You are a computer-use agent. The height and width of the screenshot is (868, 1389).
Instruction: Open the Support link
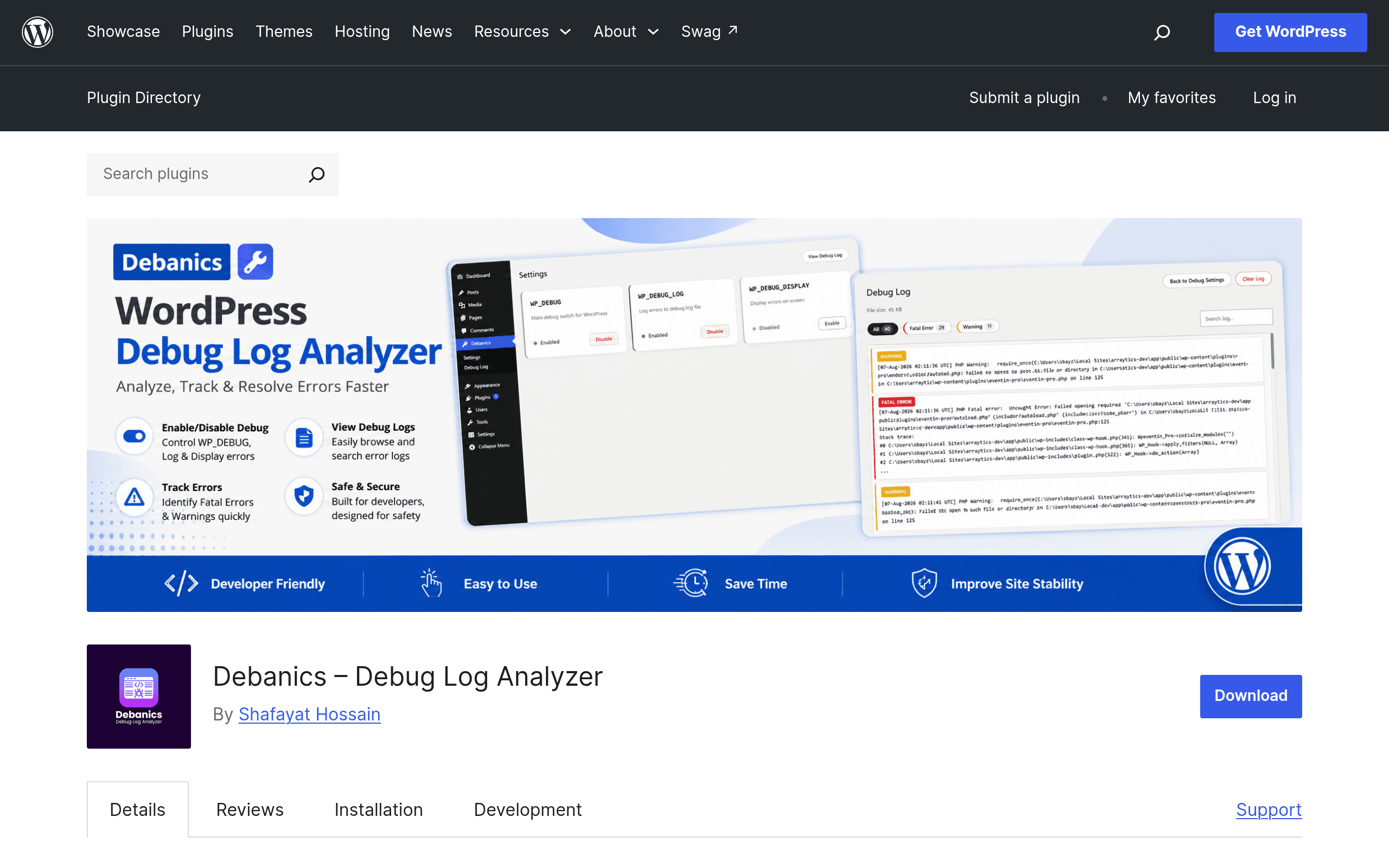1269,809
